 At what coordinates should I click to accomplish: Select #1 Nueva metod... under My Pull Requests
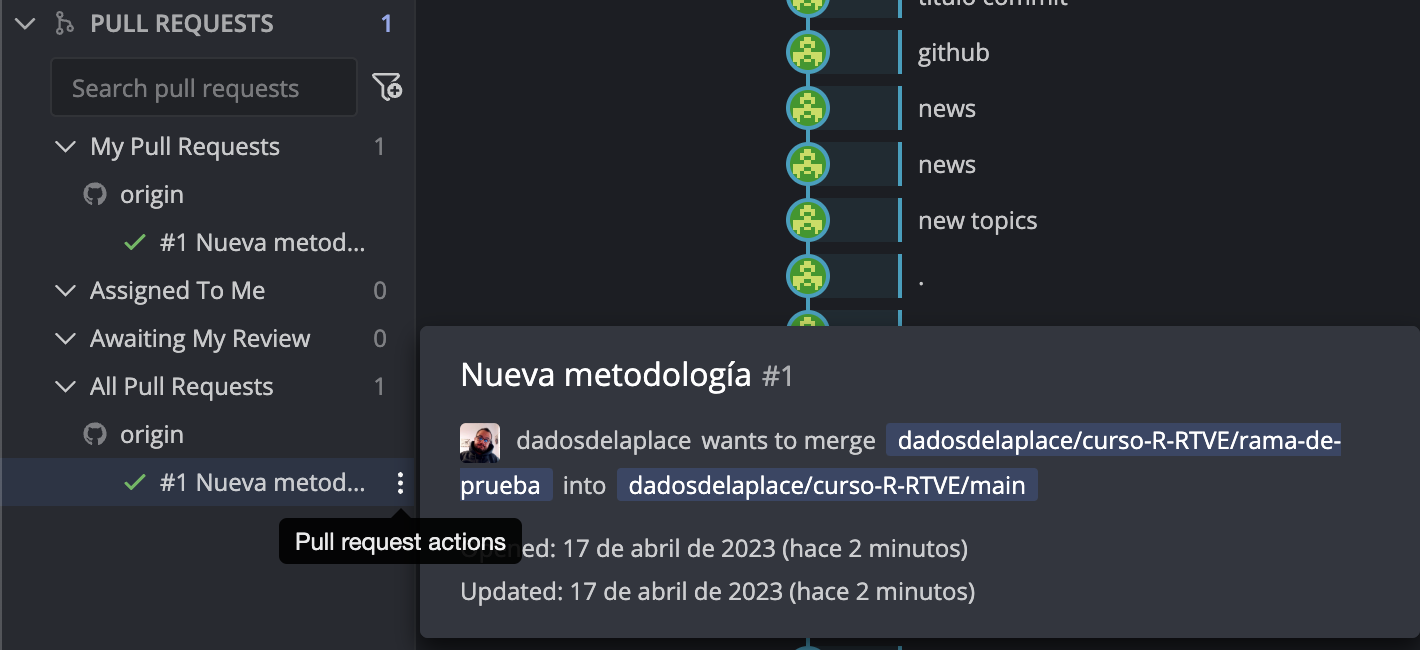coord(262,243)
